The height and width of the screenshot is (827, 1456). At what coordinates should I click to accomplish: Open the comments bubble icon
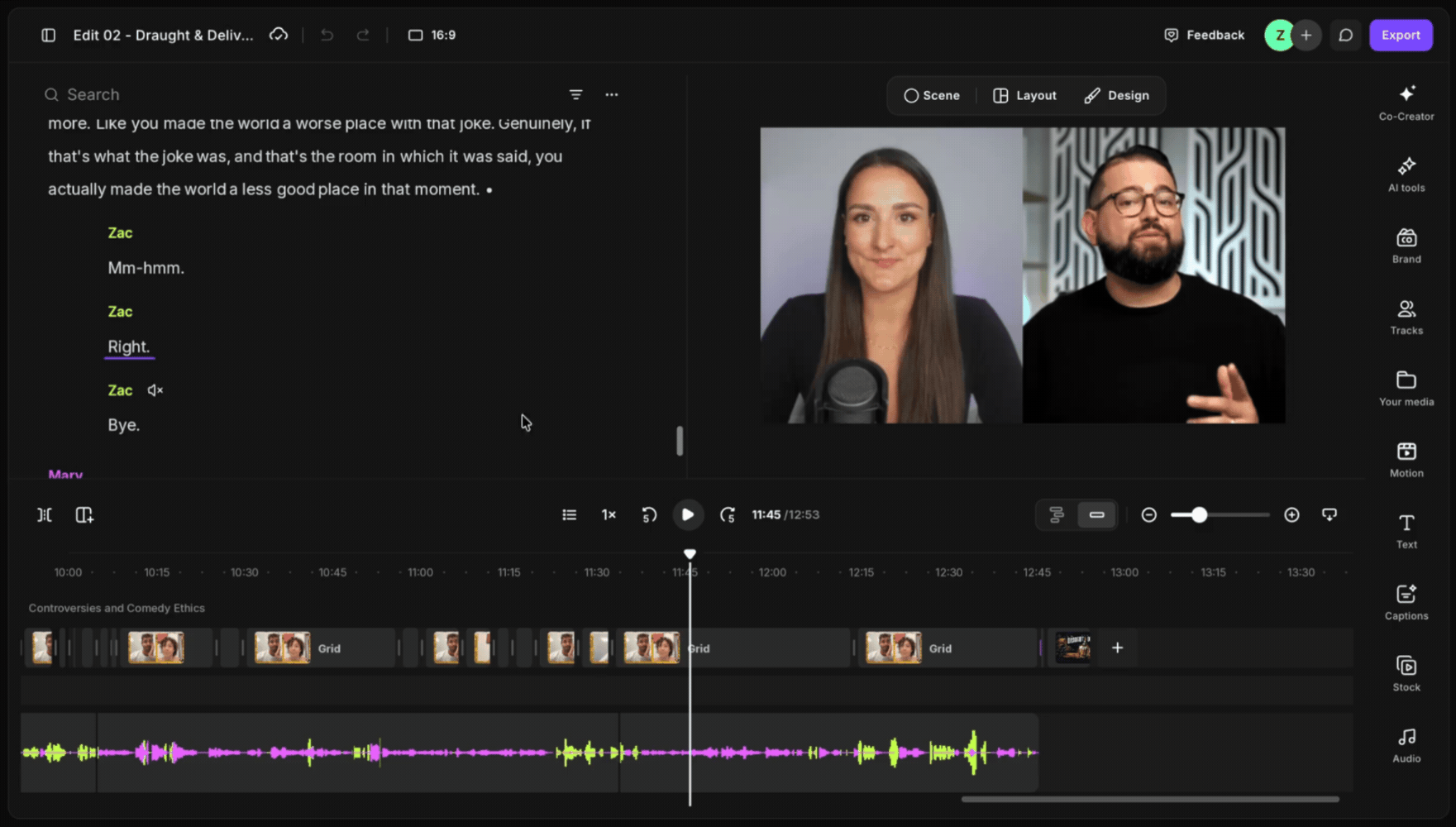(x=1346, y=35)
